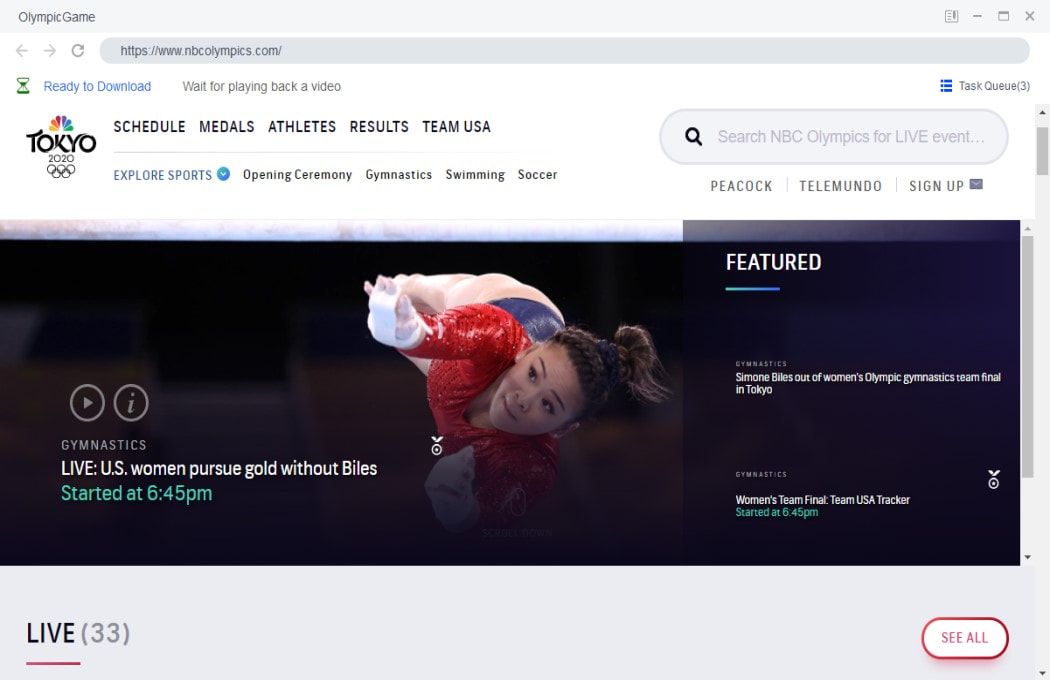Click the URL address bar

click(x=565, y=51)
